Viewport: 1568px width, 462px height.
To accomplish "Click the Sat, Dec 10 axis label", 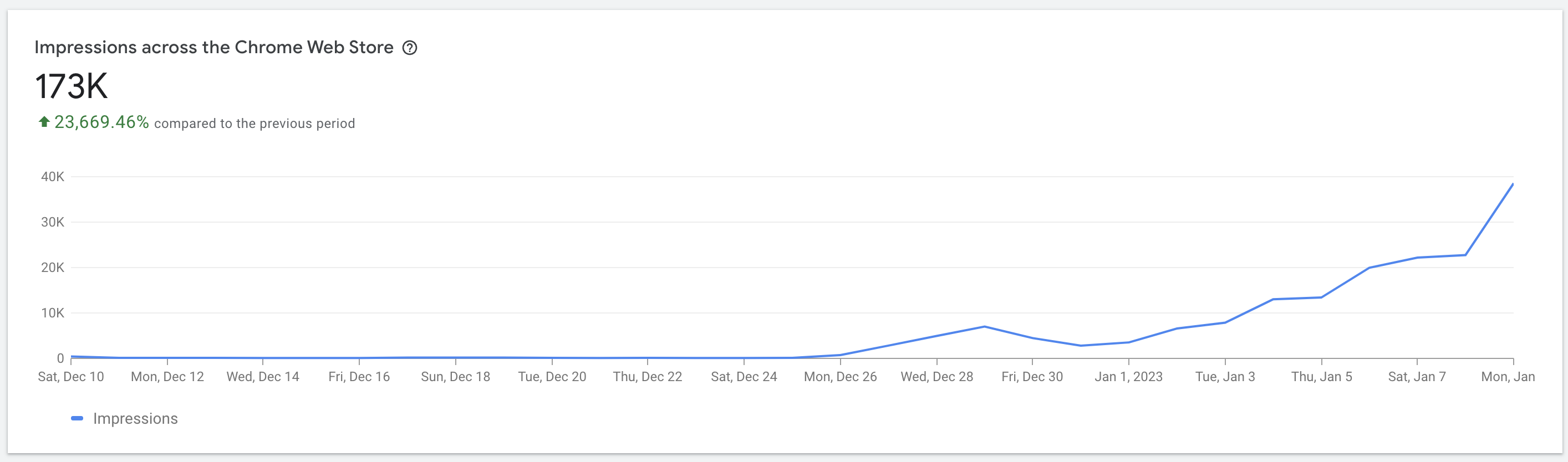I will point(70,376).
